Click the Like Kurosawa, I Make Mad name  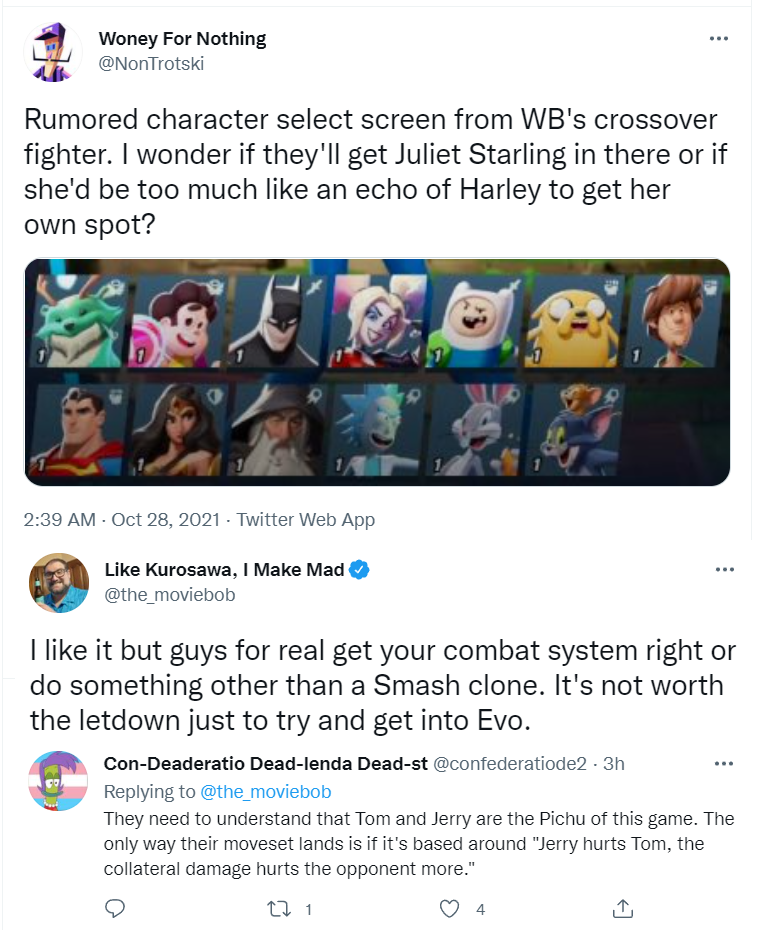coord(224,569)
